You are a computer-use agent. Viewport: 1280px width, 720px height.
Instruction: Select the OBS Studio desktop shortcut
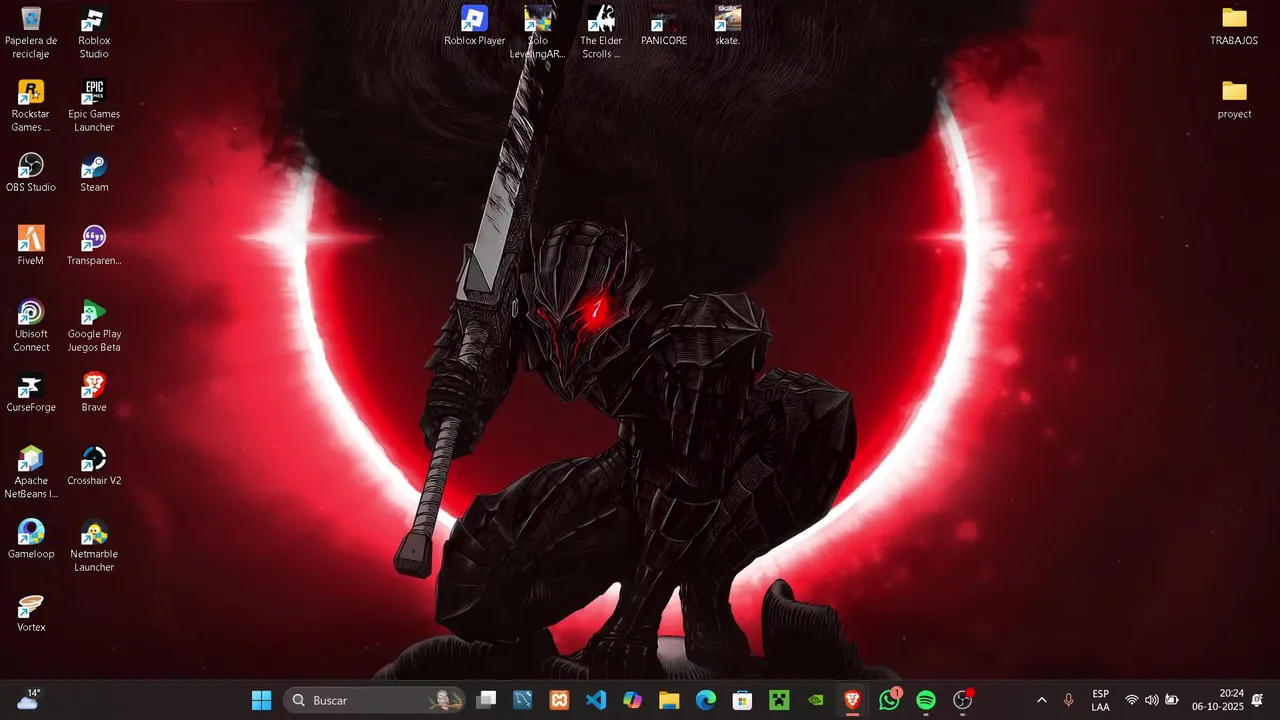[31, 172]
